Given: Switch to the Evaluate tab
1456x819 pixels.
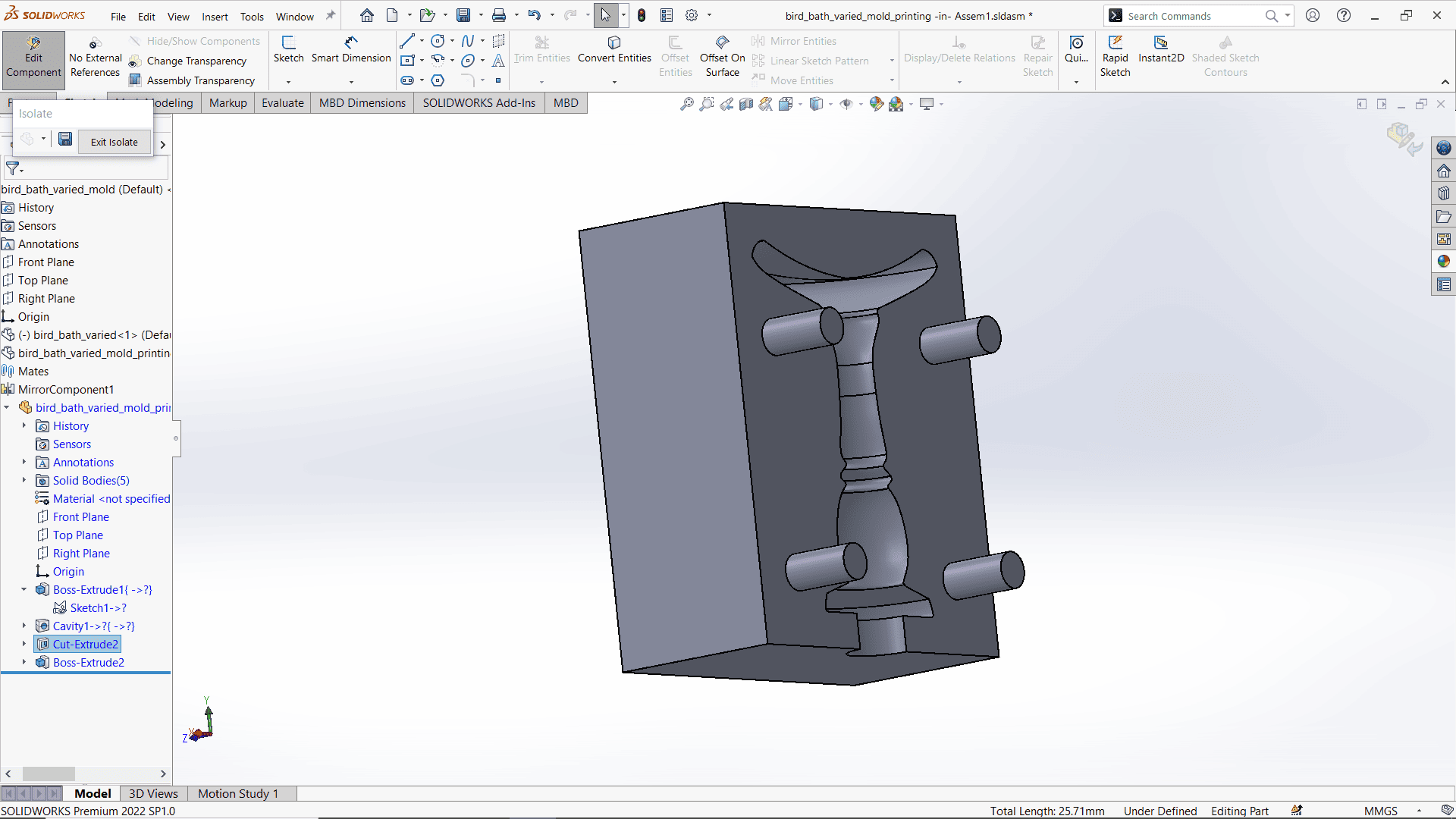Looking at the screenshot, I should (283, 103).
